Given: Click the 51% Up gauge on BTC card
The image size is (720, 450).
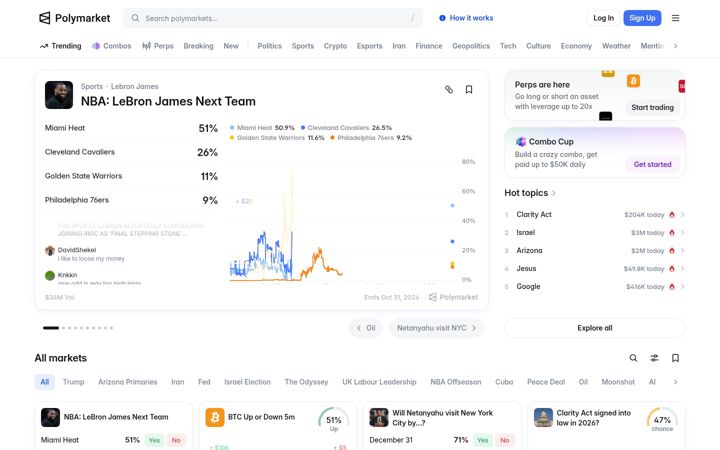Looking at the screenshot, I should point(334,421).
